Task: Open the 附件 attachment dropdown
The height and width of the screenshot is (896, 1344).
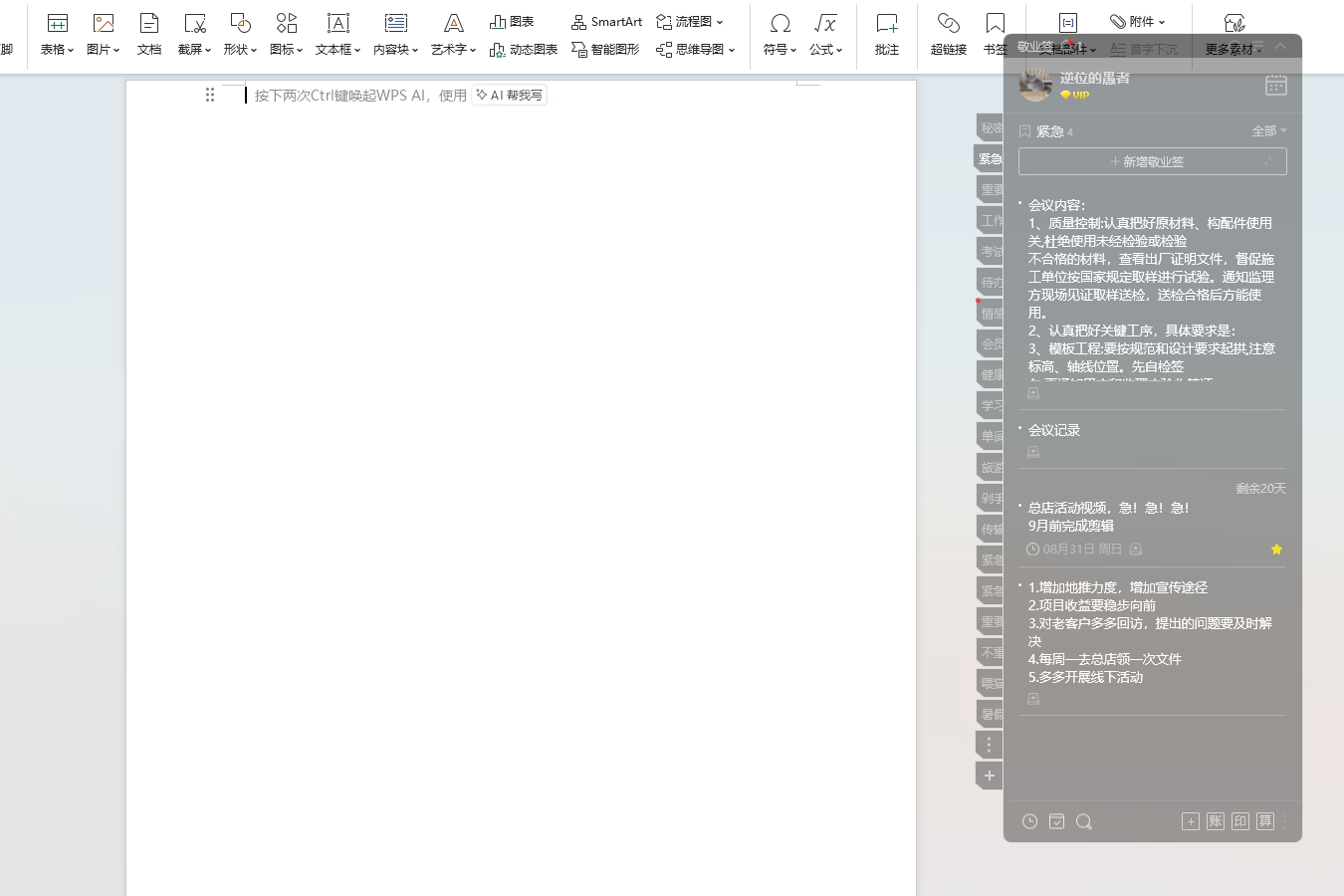Action: (1138, 21)
